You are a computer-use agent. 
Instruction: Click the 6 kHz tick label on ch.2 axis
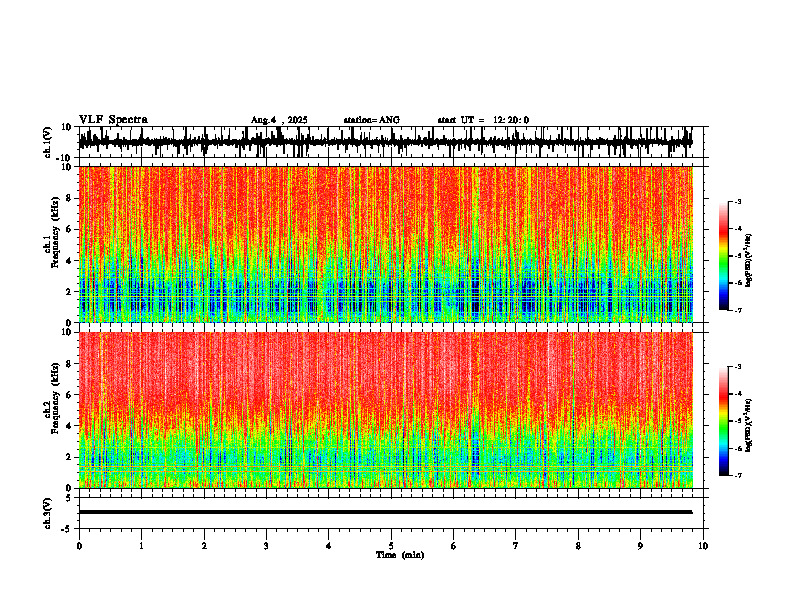click(x=70, y=395)
